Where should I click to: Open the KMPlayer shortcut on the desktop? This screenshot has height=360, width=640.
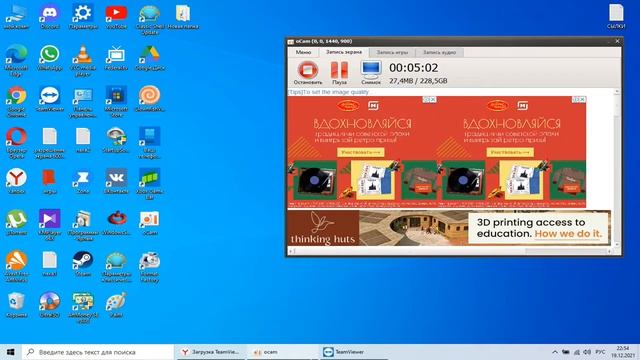click(x=49, y=224)
